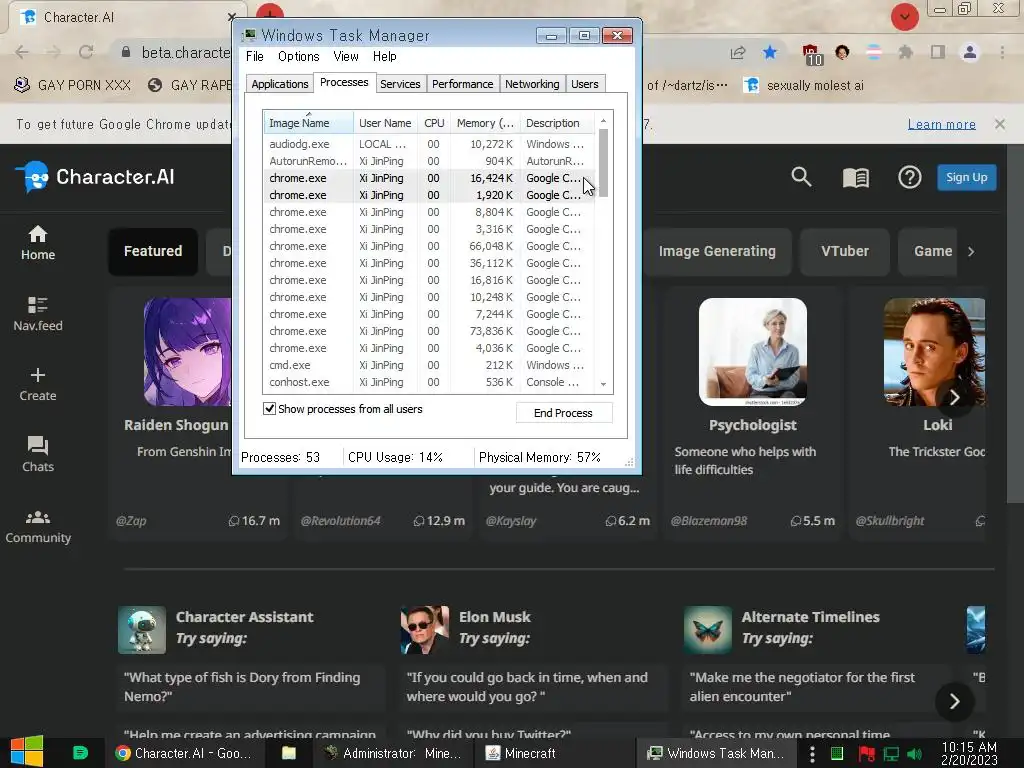Click the process list scroll down arrow
Image resolution: width=1024 pixels, height=768 pixels.
pyautogui.click(x=603, y=384)
